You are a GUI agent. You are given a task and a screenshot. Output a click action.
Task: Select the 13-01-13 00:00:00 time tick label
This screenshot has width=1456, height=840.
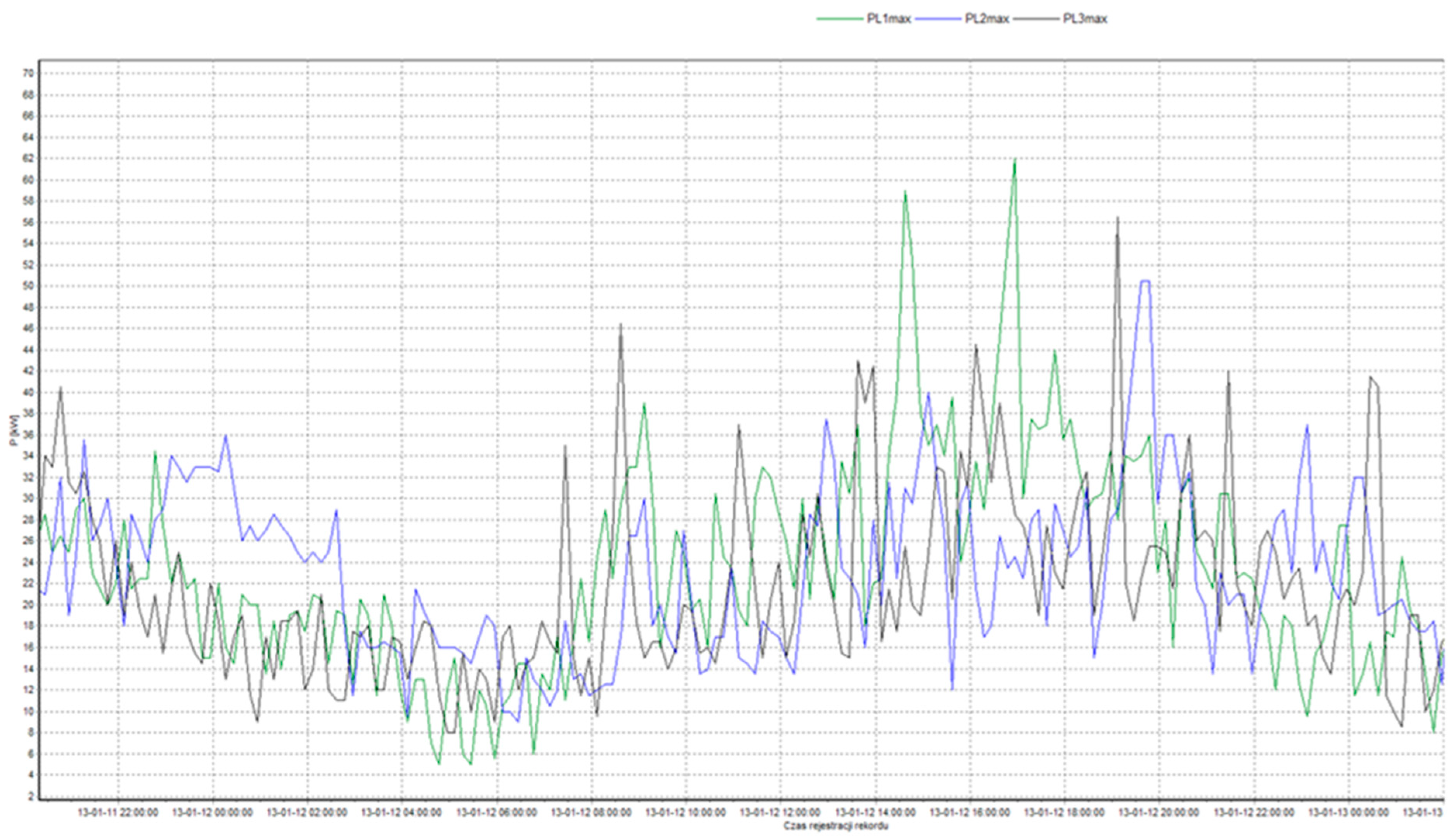(x=1348, y=812)
